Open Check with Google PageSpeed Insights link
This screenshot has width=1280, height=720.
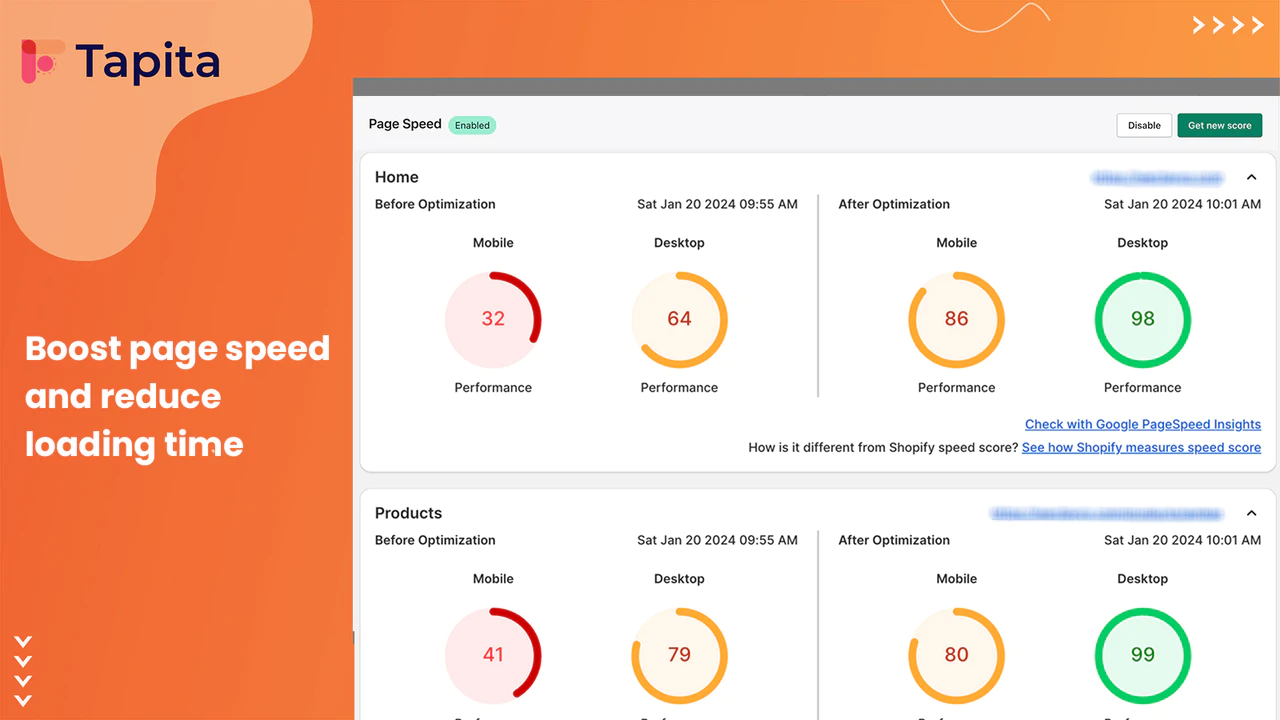(1143, 424)
